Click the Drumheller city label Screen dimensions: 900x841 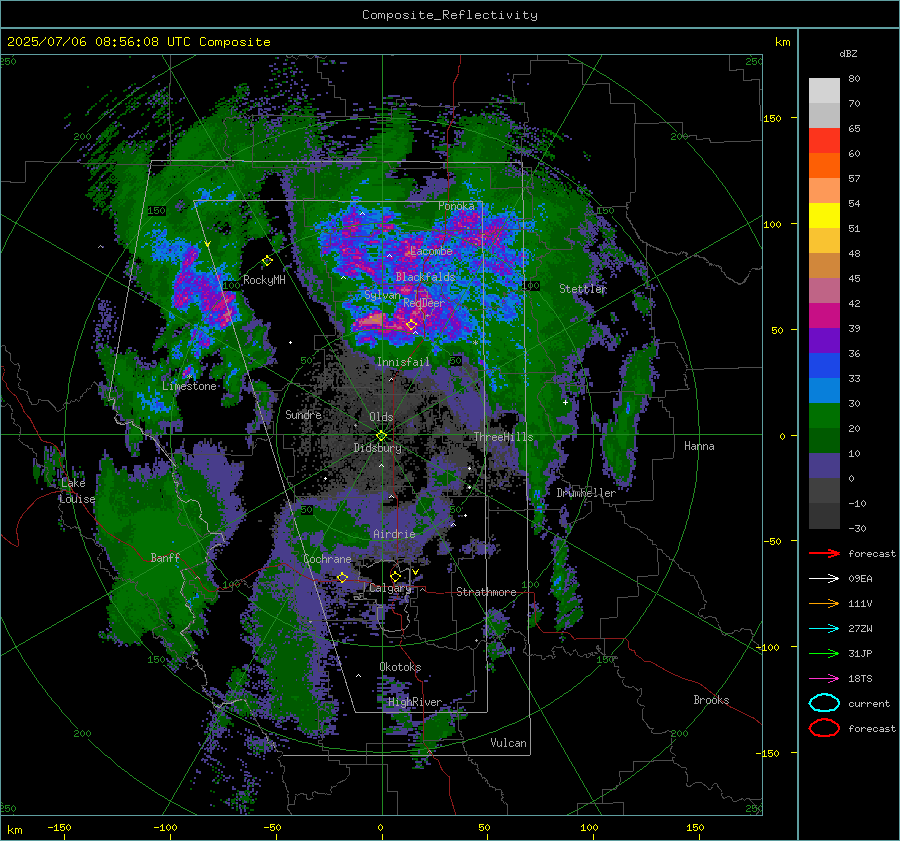click(586, 493)
